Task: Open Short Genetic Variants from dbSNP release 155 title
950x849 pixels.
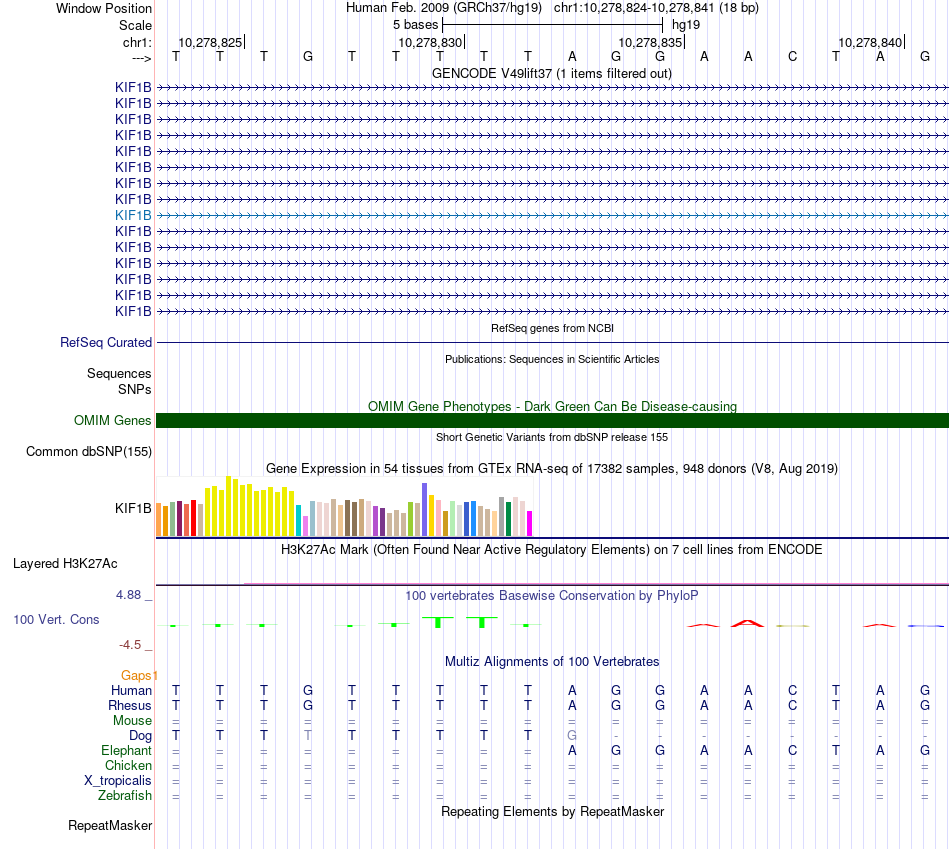Action: coord(552,438)
